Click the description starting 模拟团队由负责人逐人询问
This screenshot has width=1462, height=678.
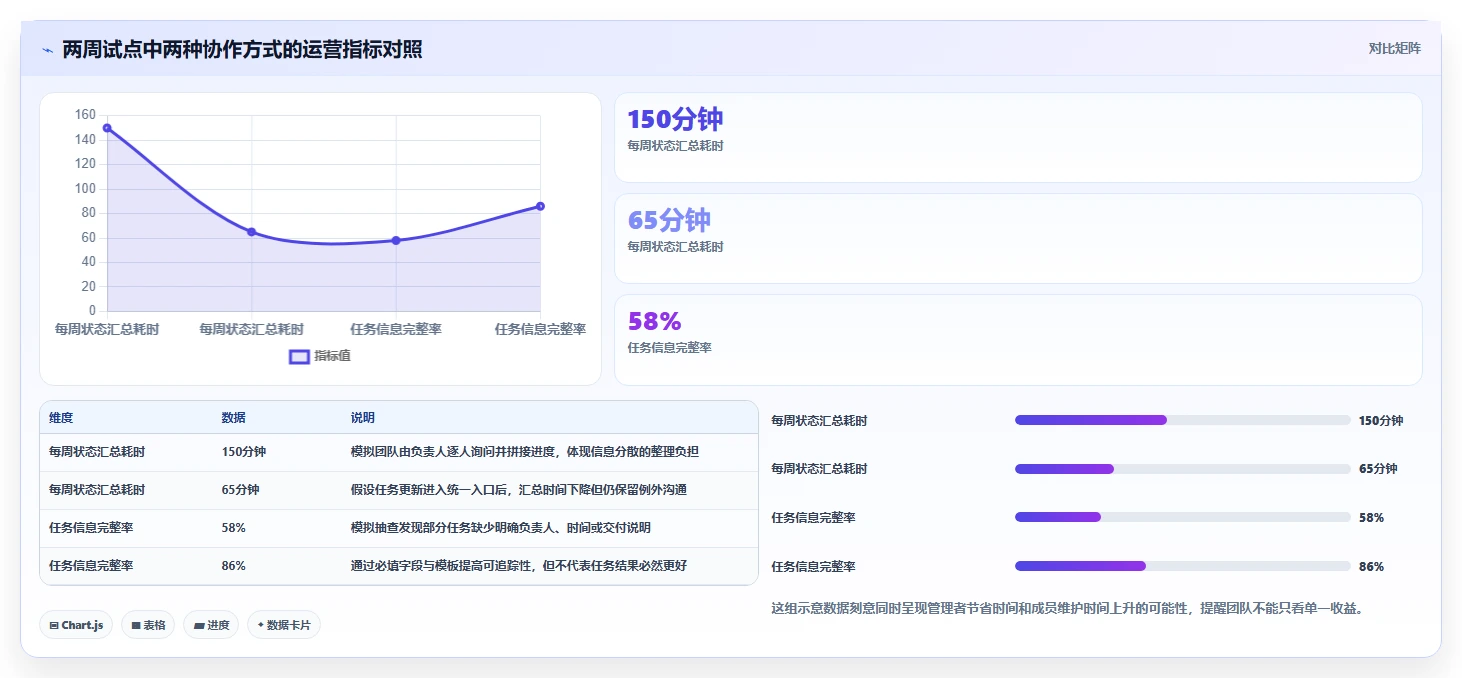coord(525,452)
